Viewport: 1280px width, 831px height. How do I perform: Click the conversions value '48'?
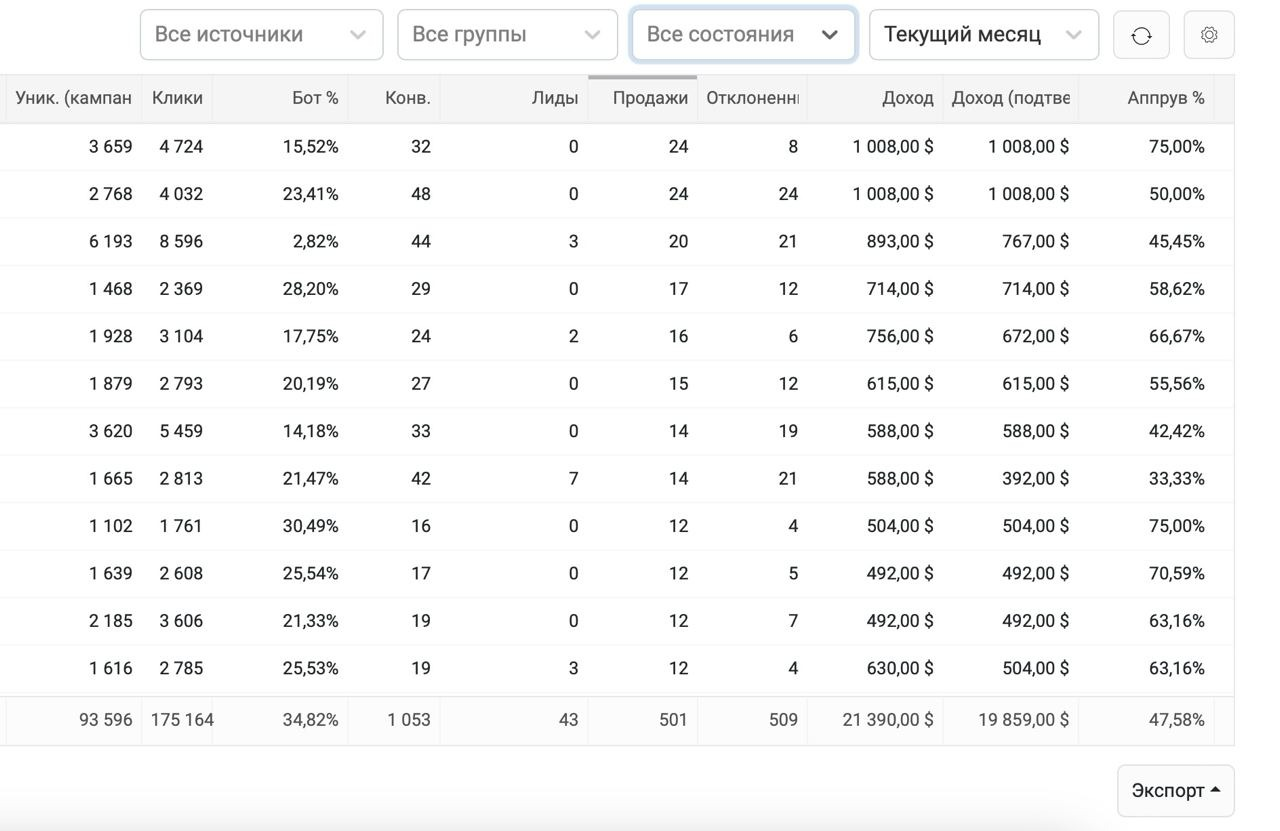coord(421,194)
